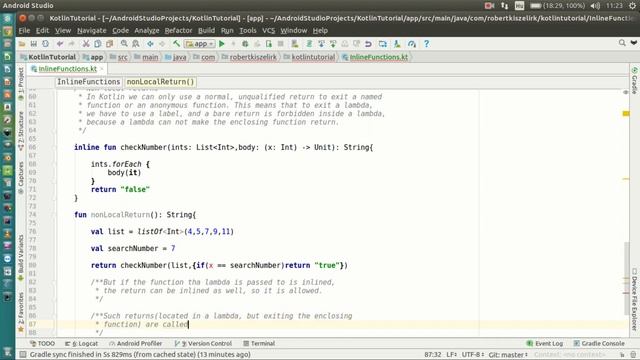Open the Event Log window

(544, 343)
